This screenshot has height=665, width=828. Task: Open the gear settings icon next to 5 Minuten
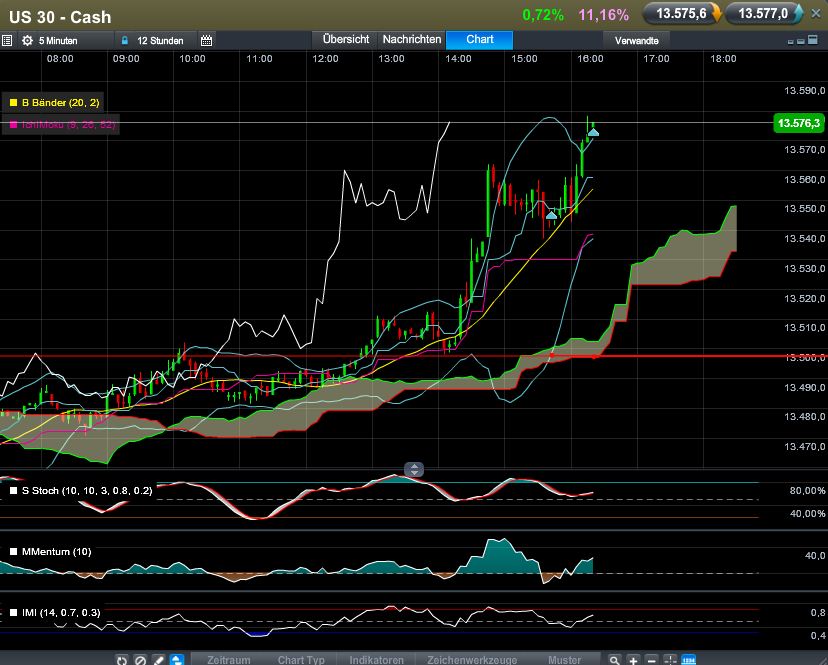click(x=27, y=40)
